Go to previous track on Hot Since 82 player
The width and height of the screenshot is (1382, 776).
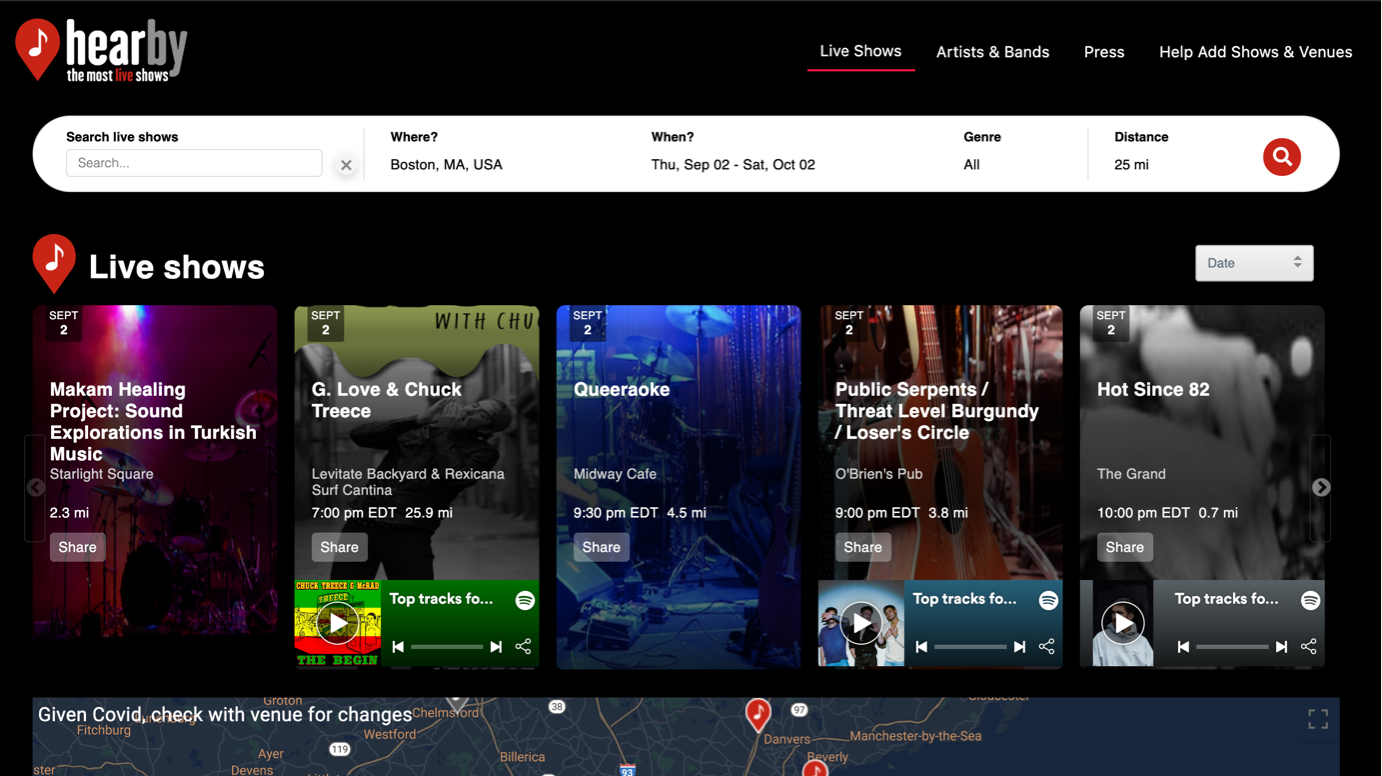pyautogui.click(x=1183, y=647)
